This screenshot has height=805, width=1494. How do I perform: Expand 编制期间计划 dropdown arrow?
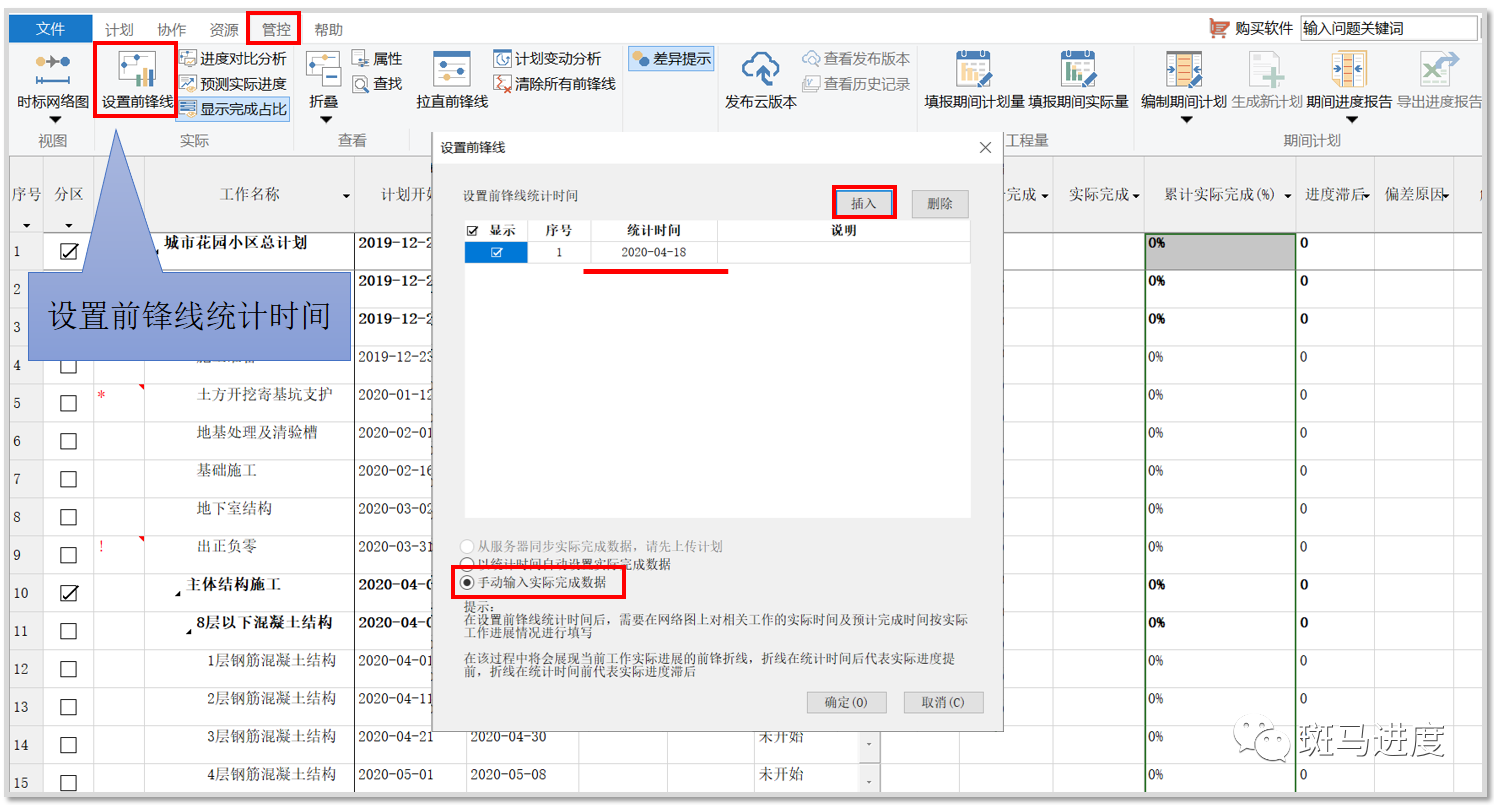(1186, 121)
